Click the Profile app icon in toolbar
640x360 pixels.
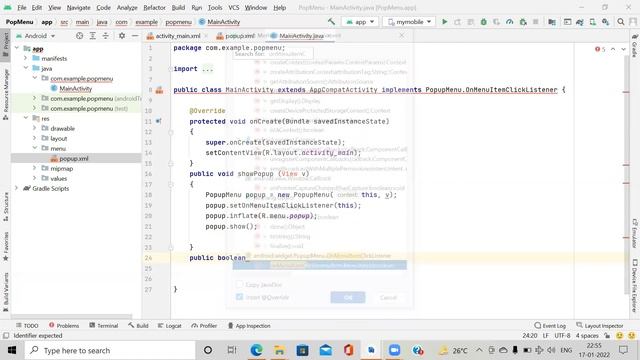point(510,22)
